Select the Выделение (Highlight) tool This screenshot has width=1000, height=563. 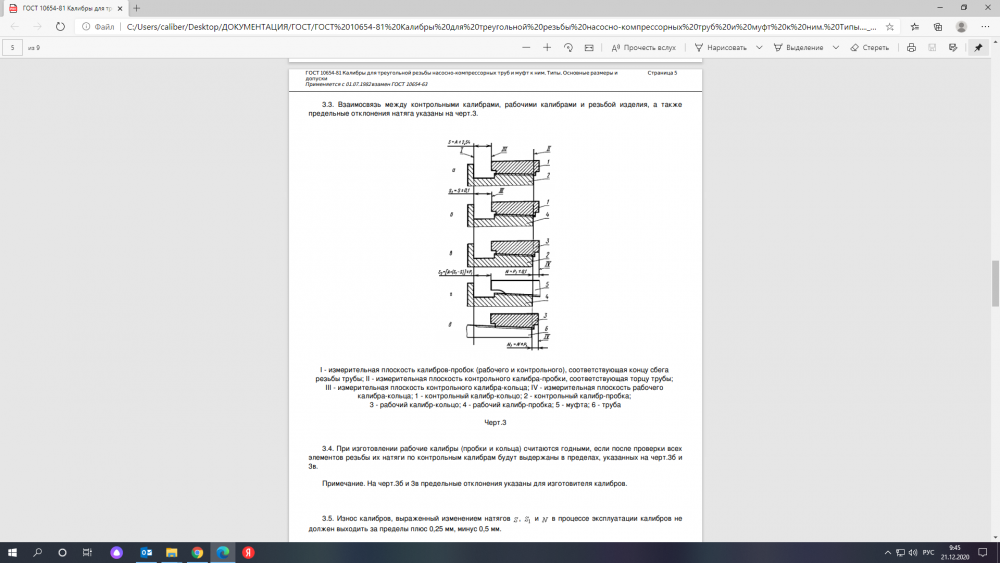798,48
